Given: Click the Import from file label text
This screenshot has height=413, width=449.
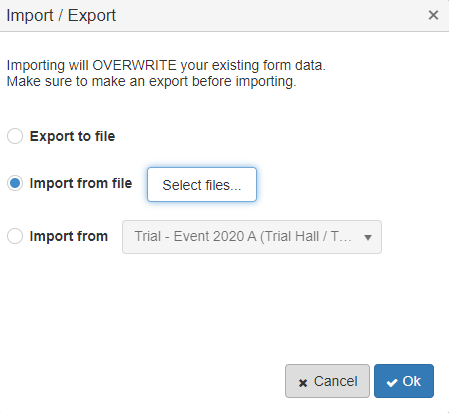Looking at the screenshot, I should 81,183.
